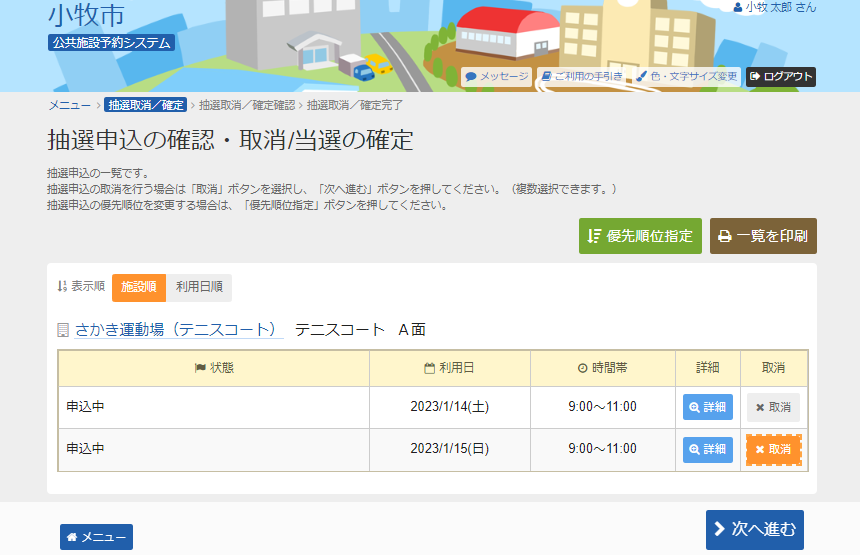Click the 小牧市 site title
Viewport: 860px width, 555px height.
(x=86, y=15)
